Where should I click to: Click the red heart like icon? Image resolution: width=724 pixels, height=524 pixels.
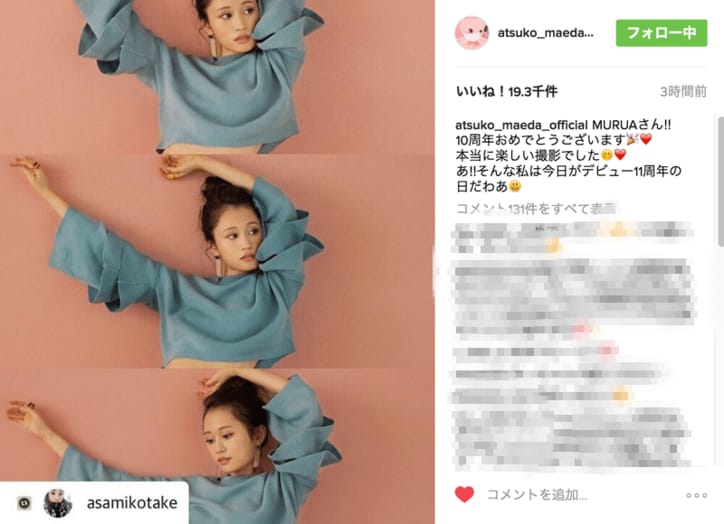(x=465, y=494)
